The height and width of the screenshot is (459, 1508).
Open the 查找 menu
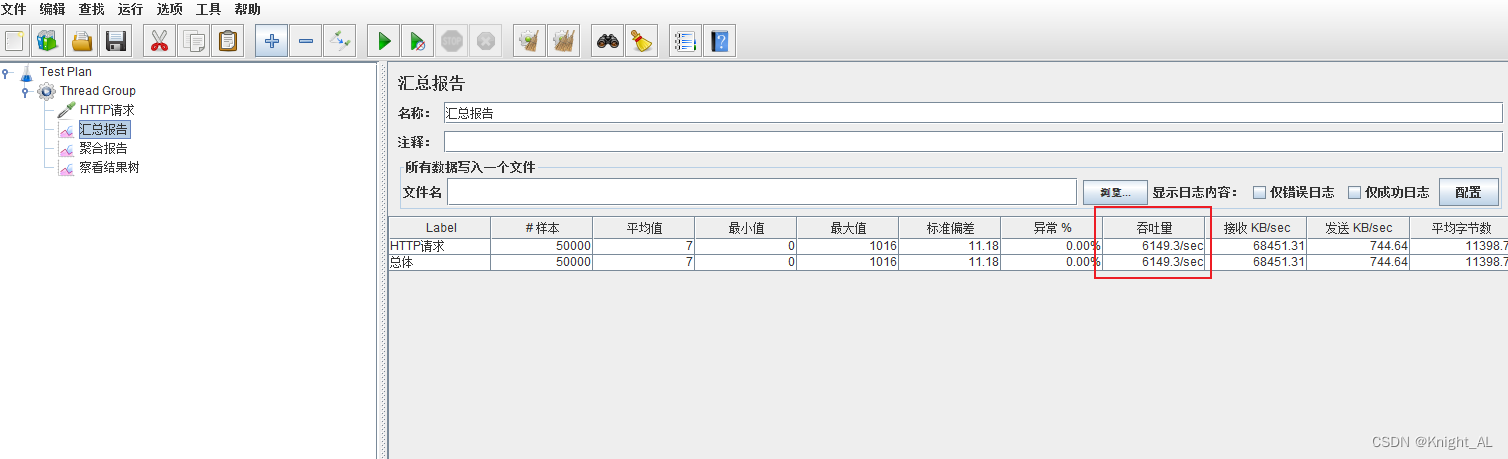click(x=91, y=9)
